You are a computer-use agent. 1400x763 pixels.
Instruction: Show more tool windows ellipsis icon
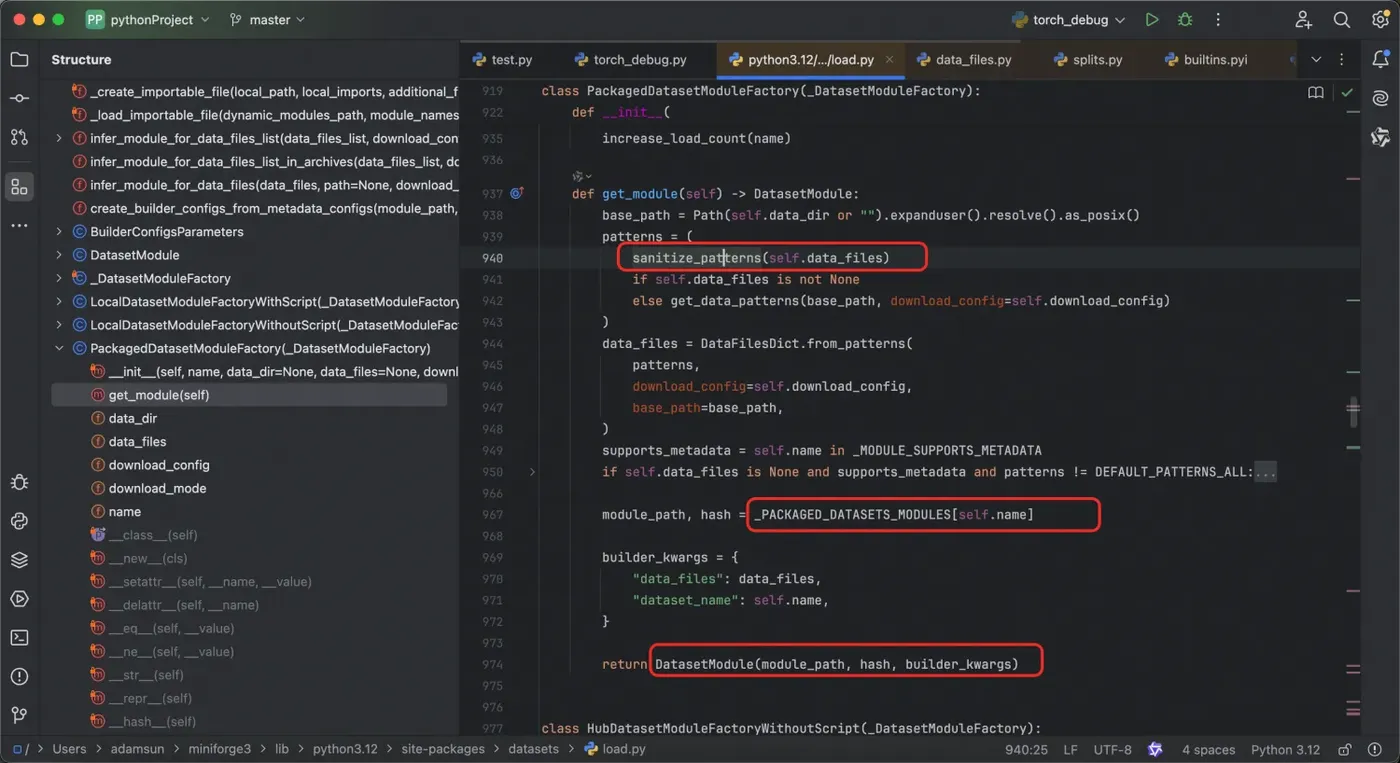click(19, 226)
